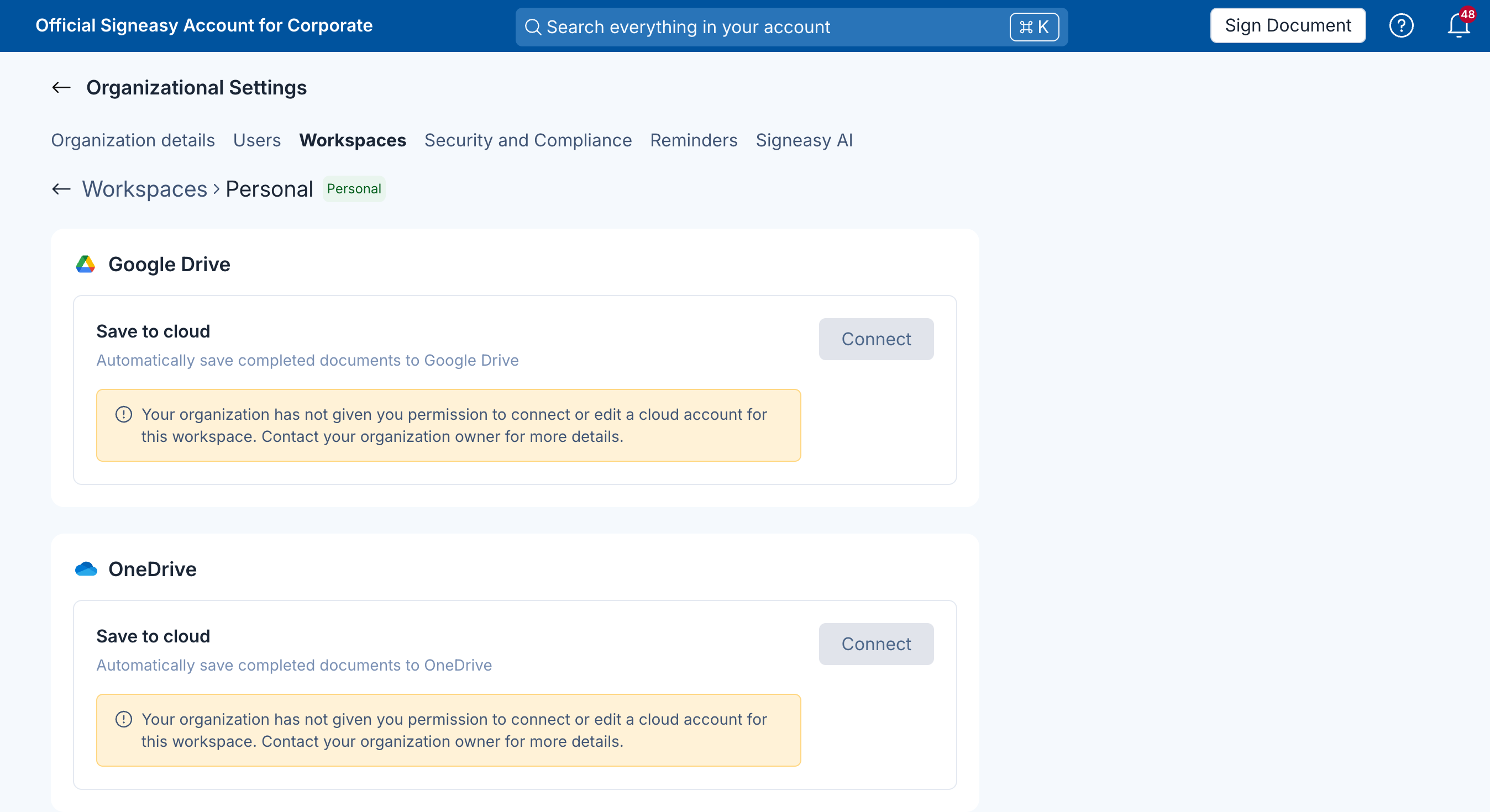The height and width of the screenshot is (812, 1490).
Task: Click the OneDrive cloud logo icon
Action: point(86,570)
